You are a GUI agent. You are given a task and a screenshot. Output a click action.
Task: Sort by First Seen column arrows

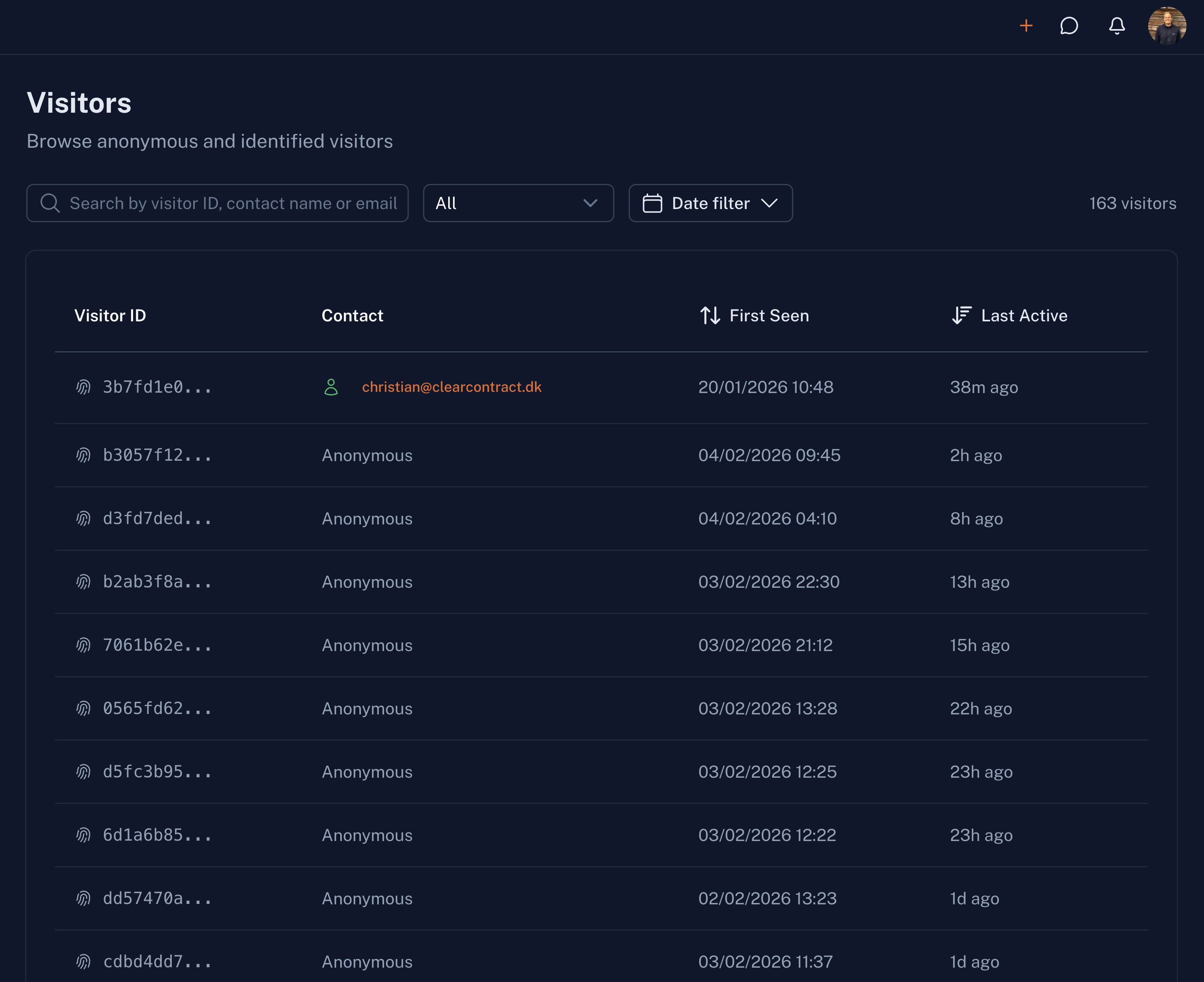tap(710, 316)
